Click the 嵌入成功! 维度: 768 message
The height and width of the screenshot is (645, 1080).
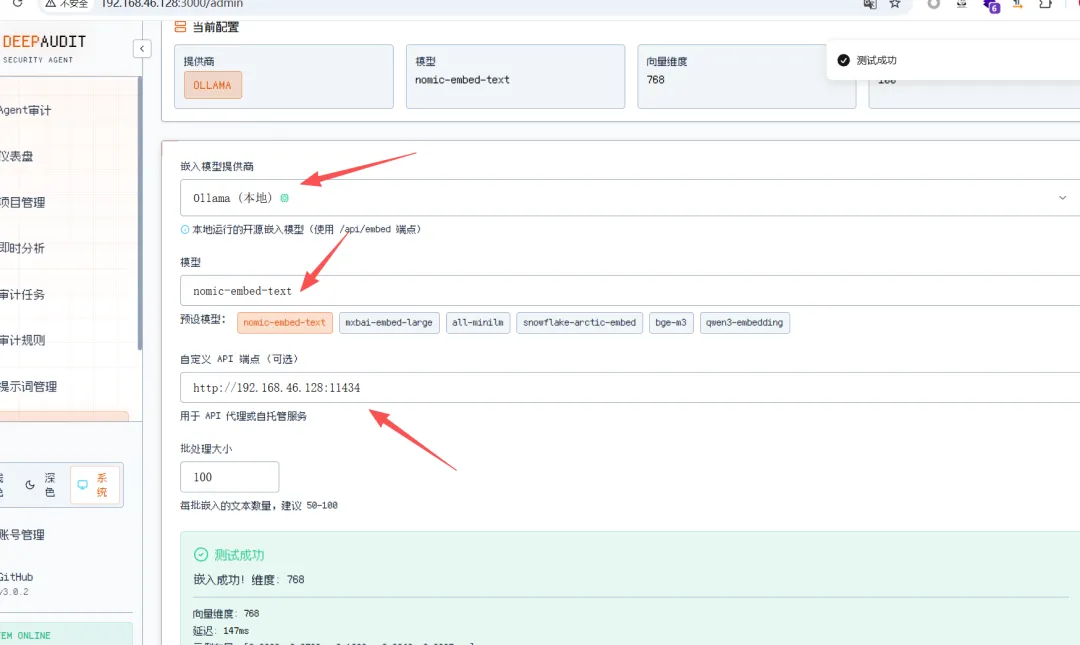249,580
